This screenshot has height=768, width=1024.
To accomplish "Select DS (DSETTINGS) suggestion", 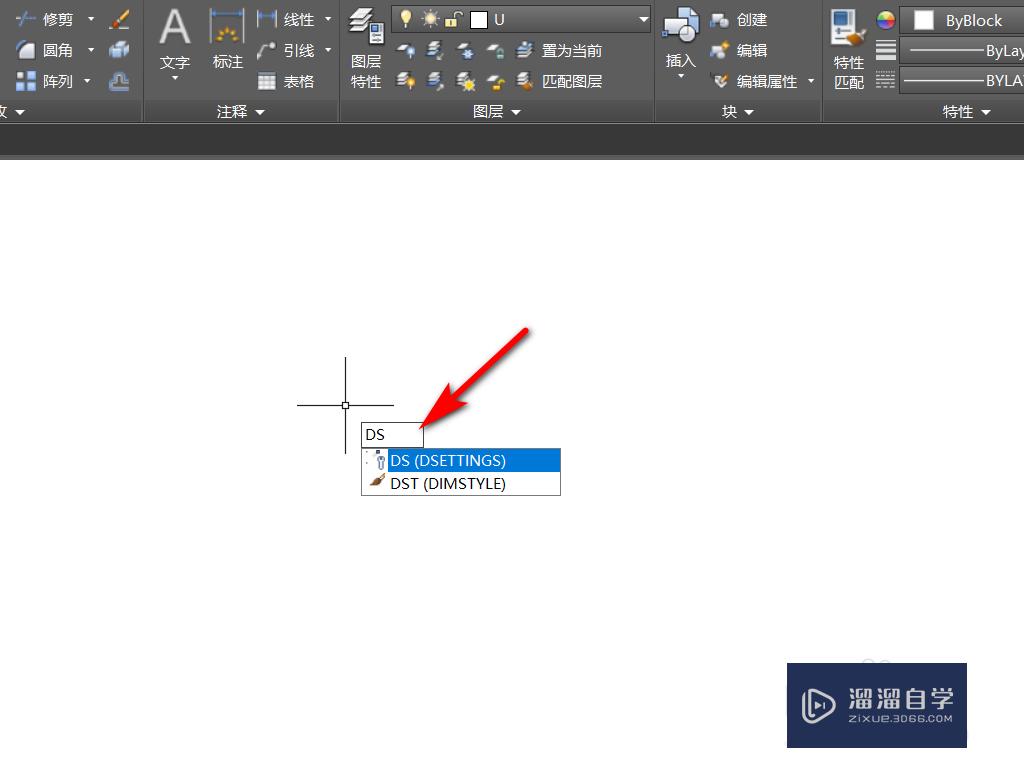I will tap(461, 460).
